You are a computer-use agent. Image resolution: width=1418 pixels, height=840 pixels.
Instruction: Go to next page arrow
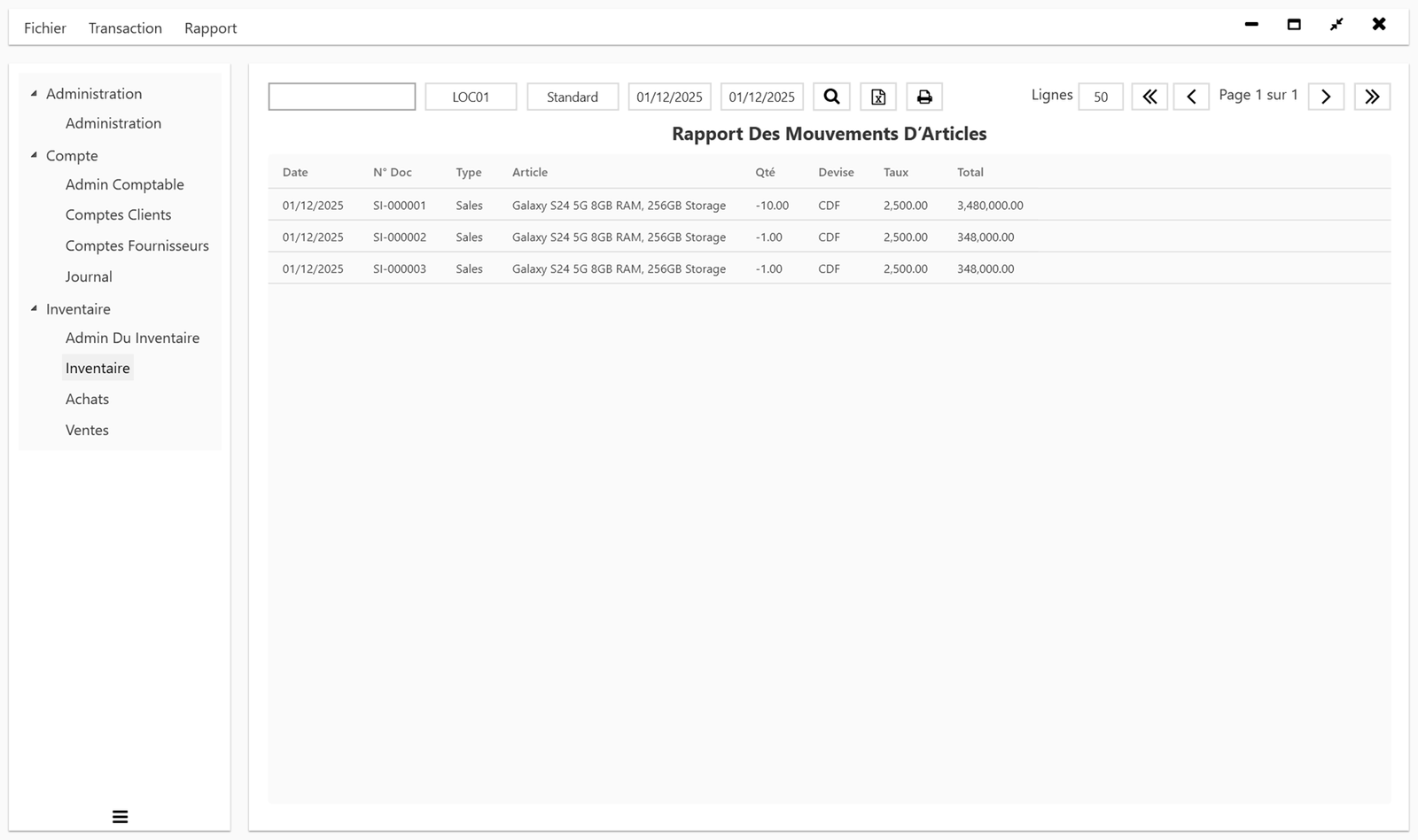(x=1325, y=96)
